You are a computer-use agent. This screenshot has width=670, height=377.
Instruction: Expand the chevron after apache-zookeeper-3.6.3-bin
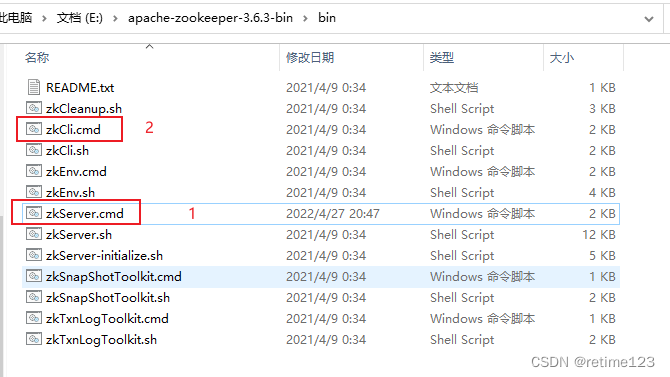tap(305, 18)
